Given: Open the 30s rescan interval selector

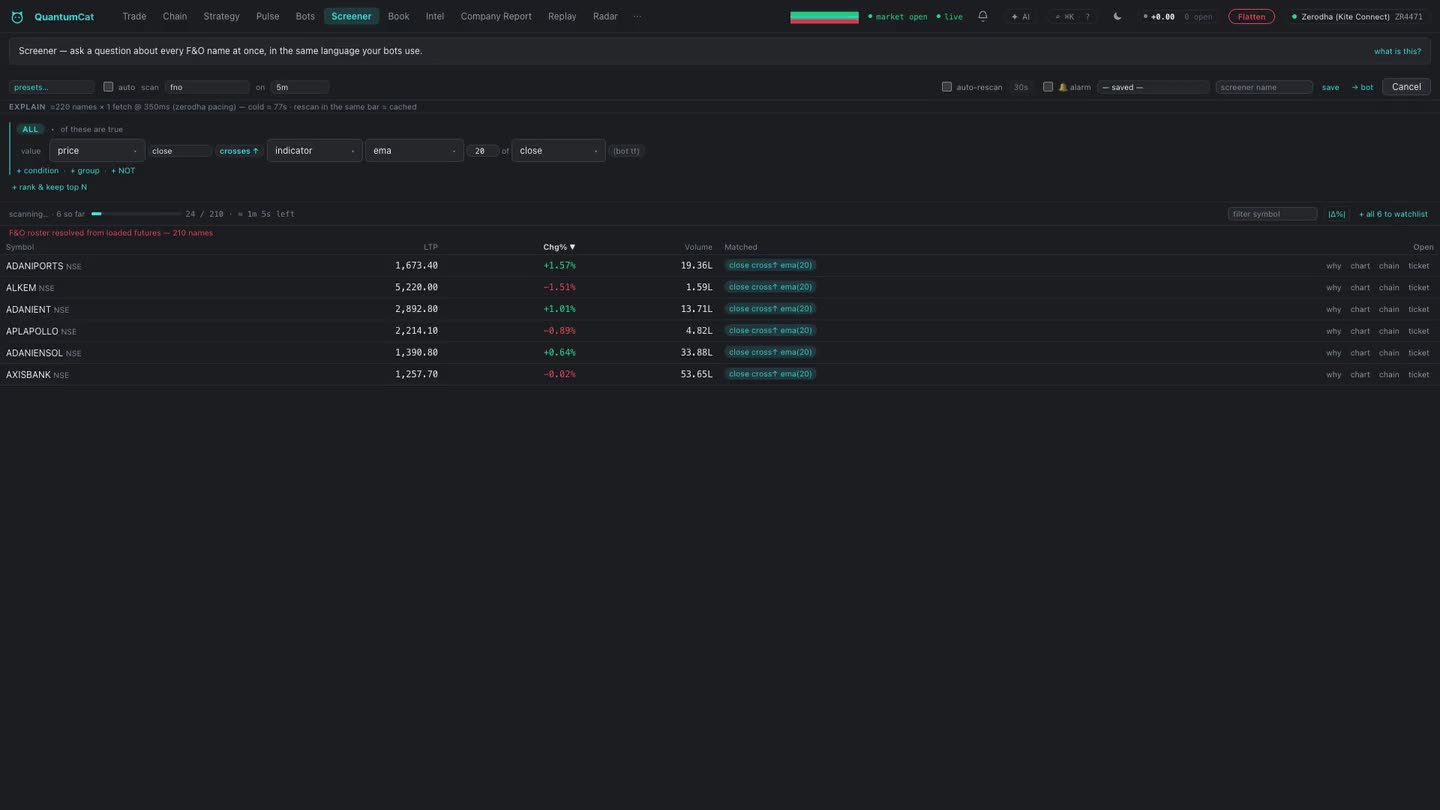Looking at the screenshot, I should (1020, 87).
